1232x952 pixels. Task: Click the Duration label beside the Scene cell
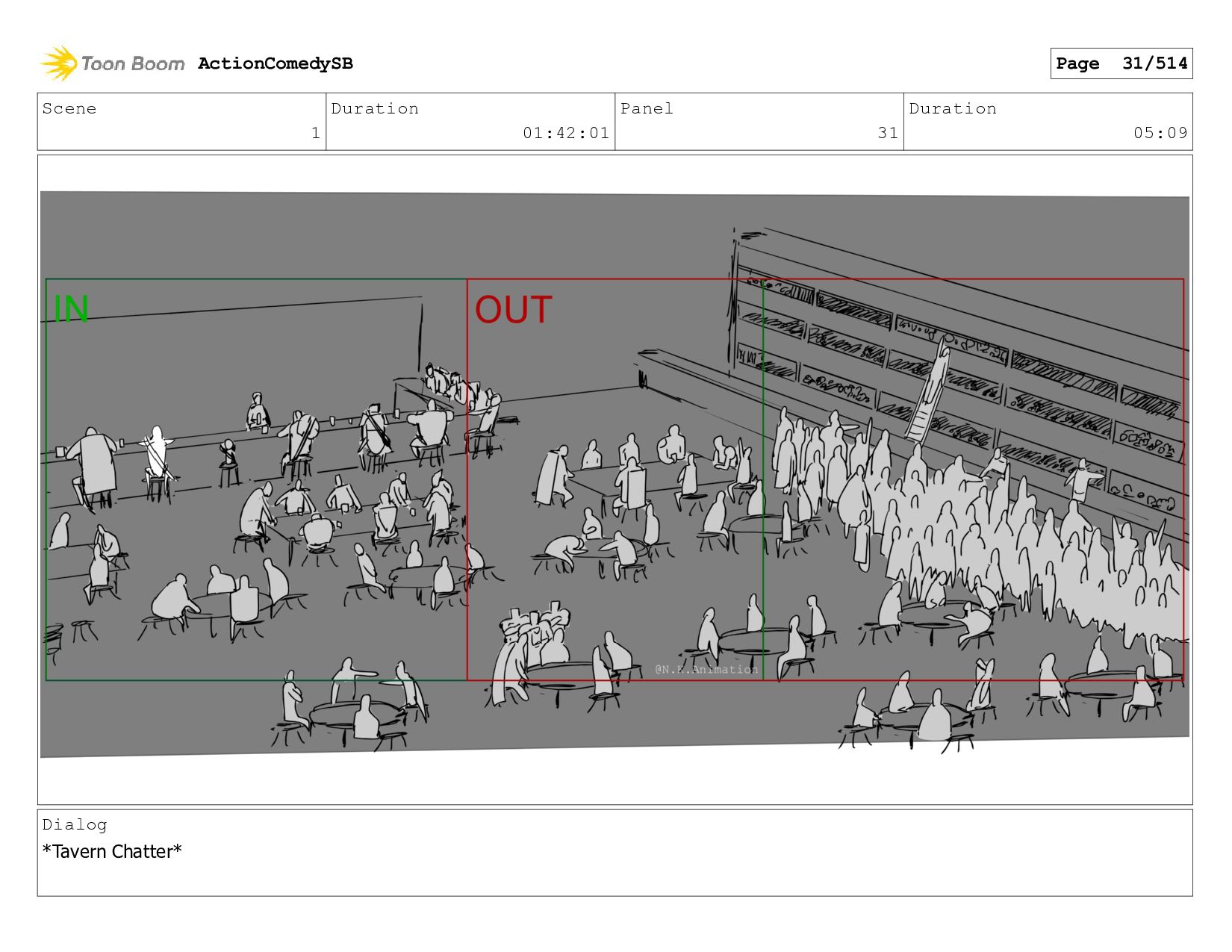point(375,108)
